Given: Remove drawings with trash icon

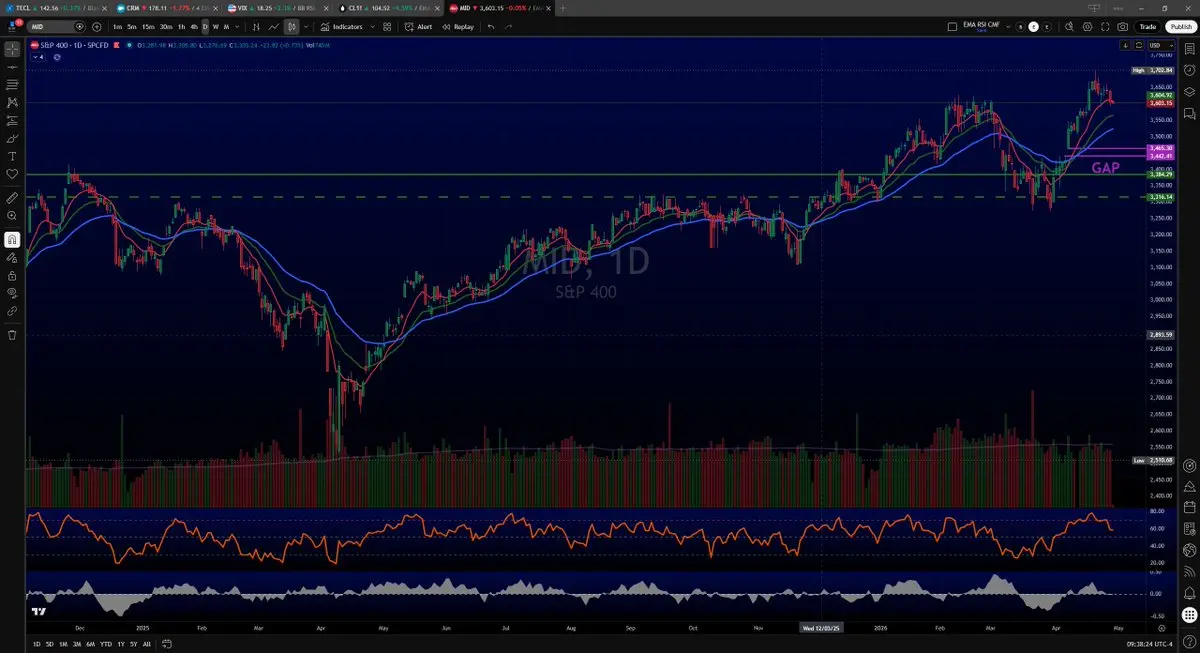Looking at the screenshot, I should (x=12, y=334).
